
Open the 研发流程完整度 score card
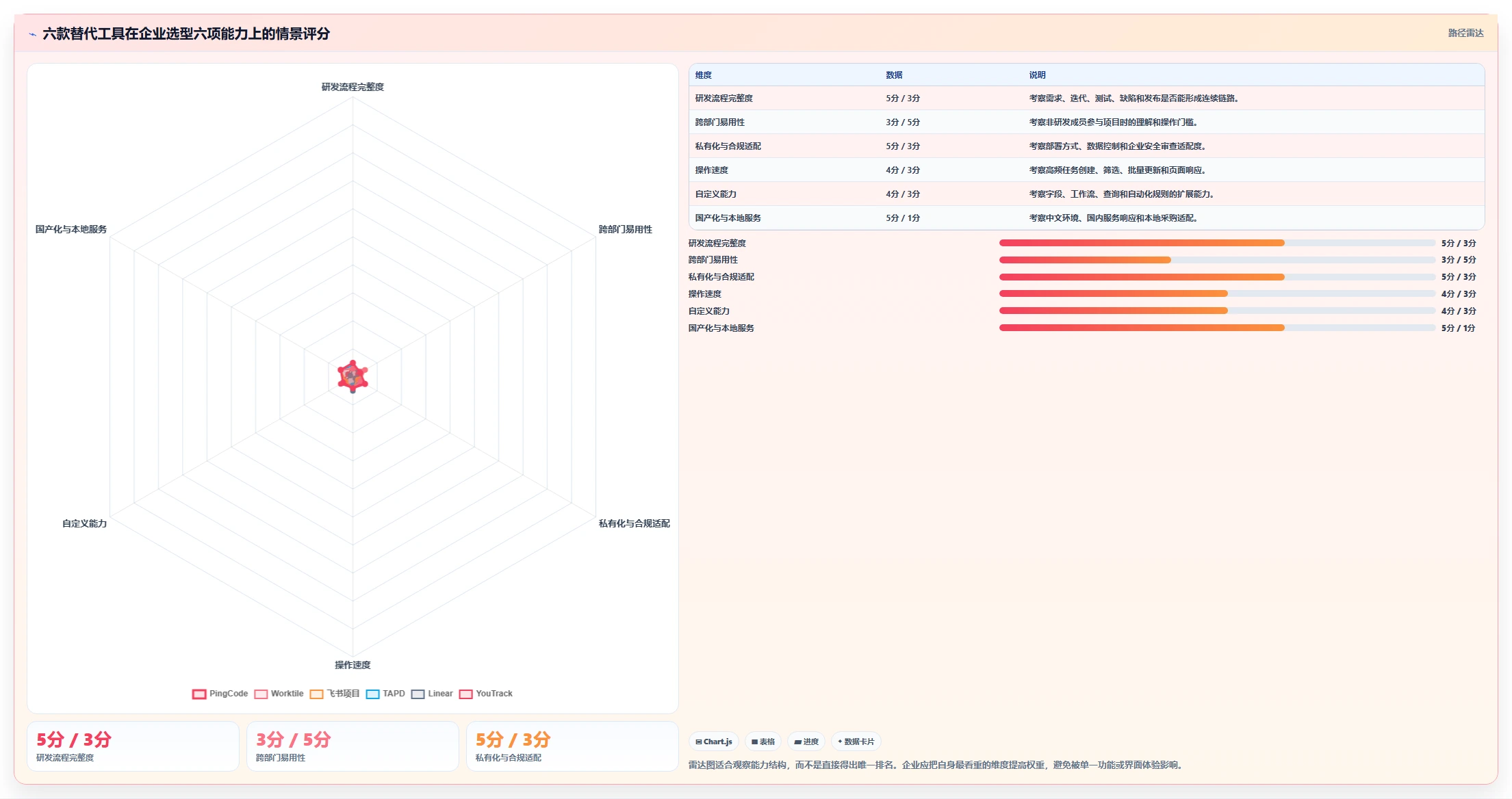tap(133, 746)
